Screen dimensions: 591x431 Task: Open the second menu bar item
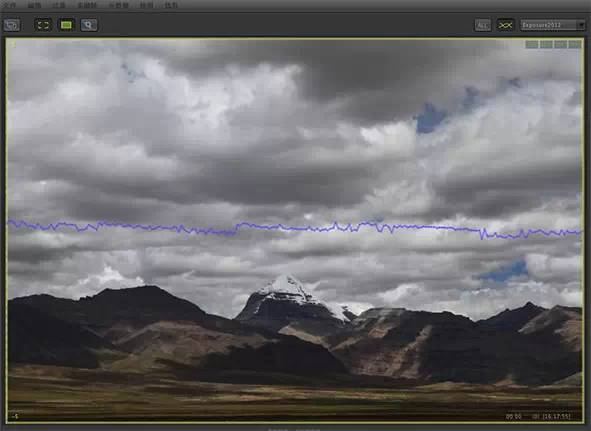click(x=34, y=5)
